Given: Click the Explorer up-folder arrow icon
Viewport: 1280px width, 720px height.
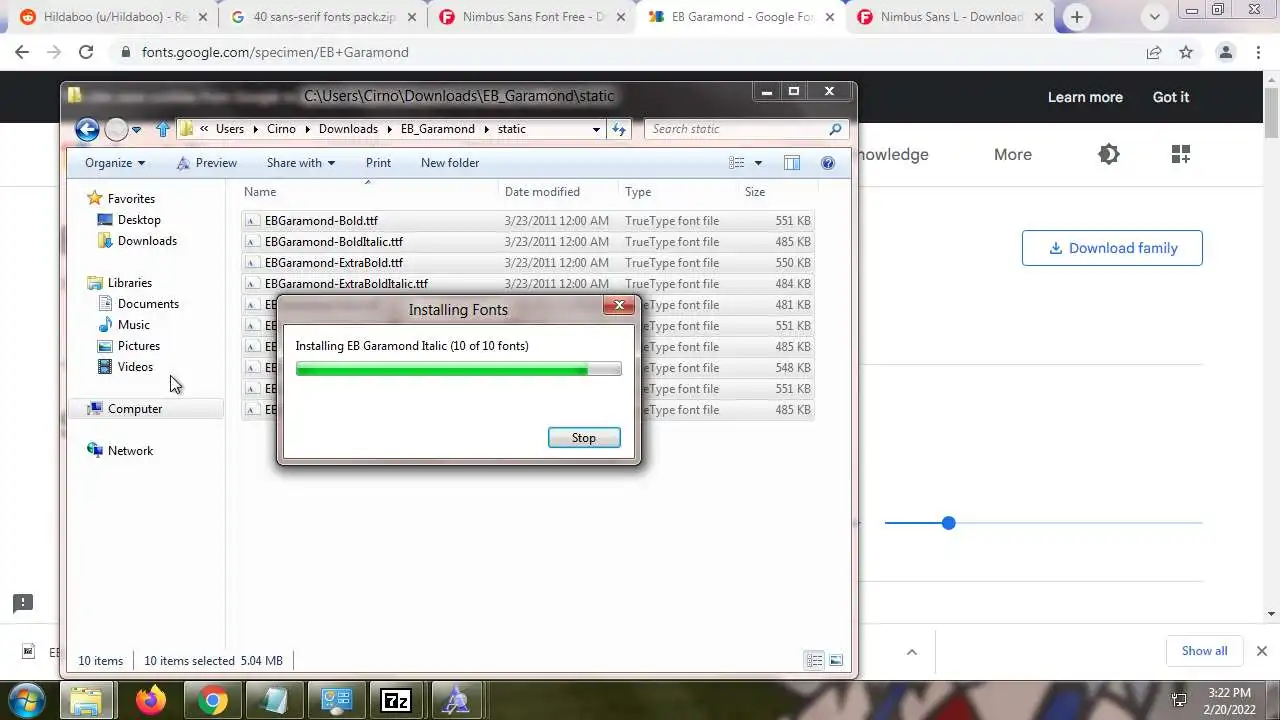Looking at the screenshot, I should pyautogui.click(x=163, y=129).
